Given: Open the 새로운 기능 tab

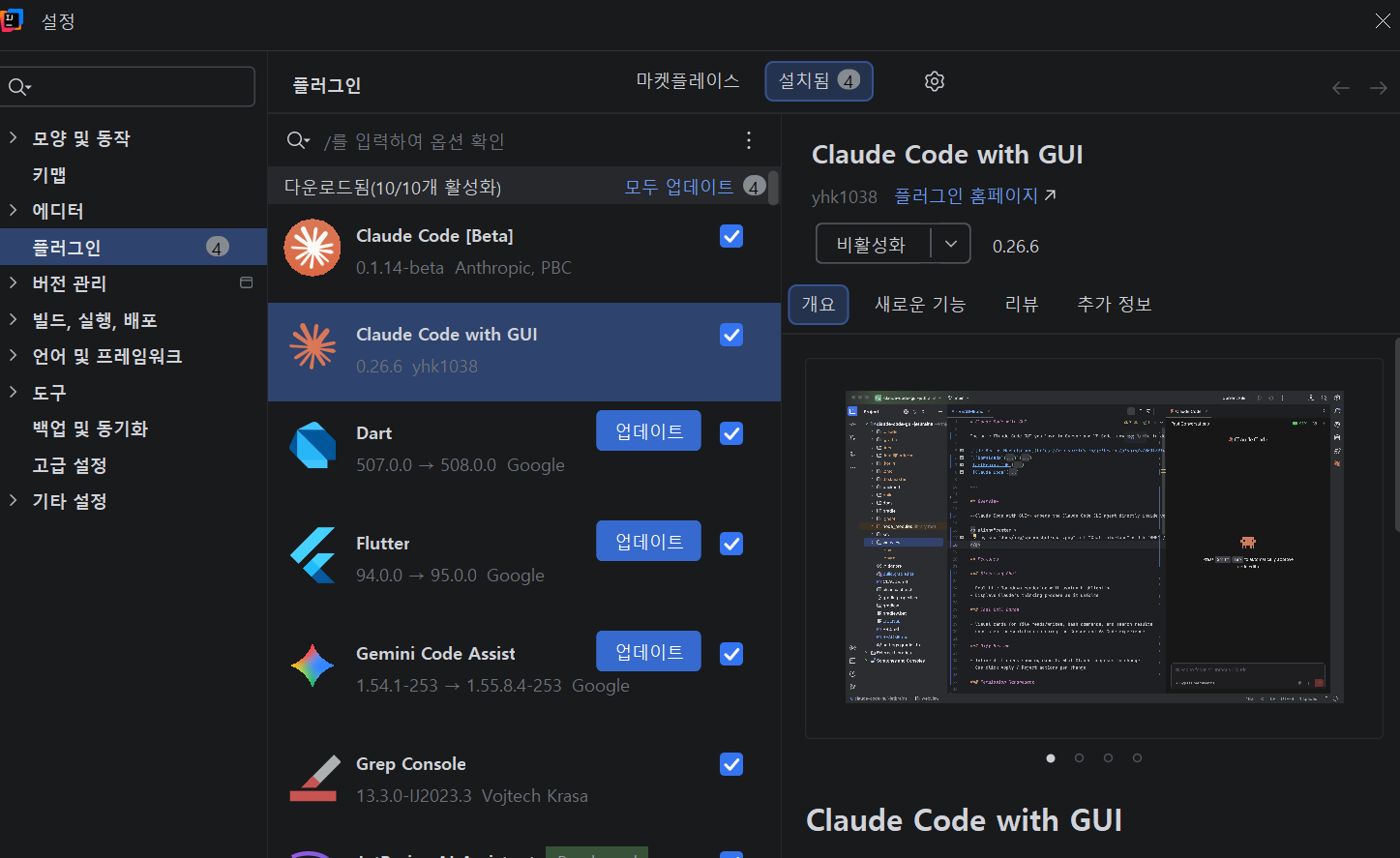Looking at the screenshot, I should (x=920, y=304).
